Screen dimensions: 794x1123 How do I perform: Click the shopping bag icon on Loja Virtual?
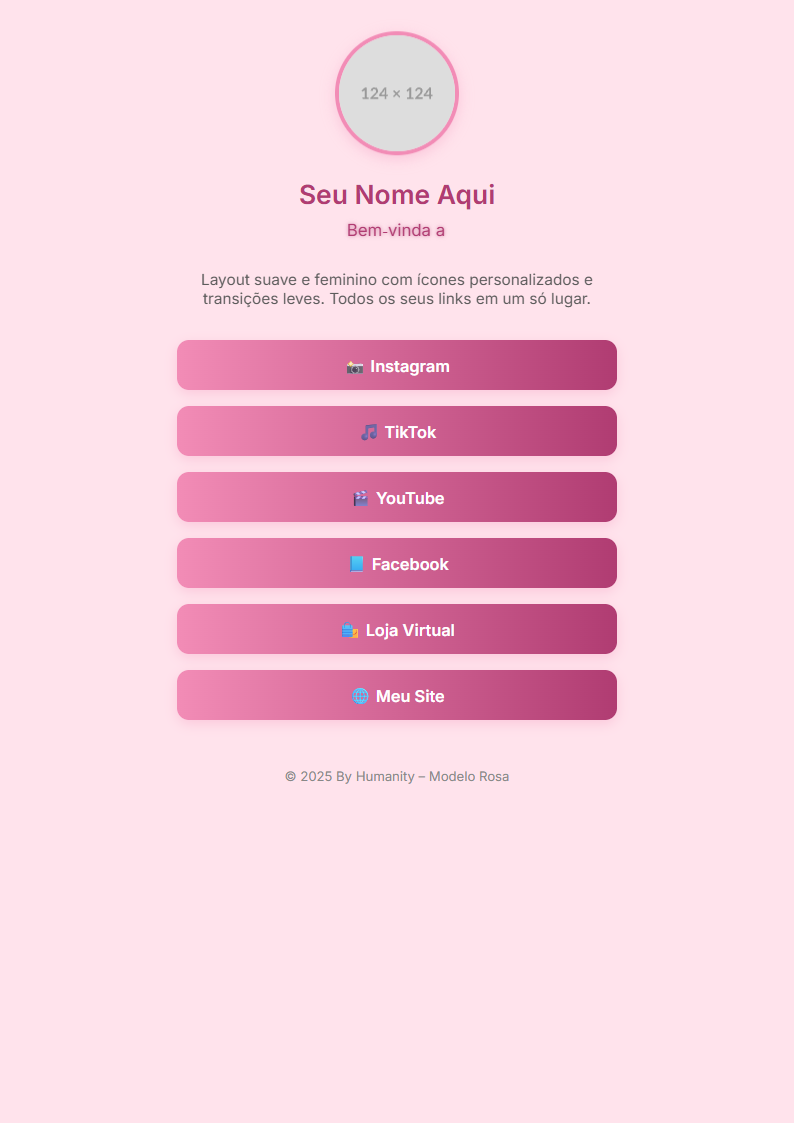click(349, 629)
